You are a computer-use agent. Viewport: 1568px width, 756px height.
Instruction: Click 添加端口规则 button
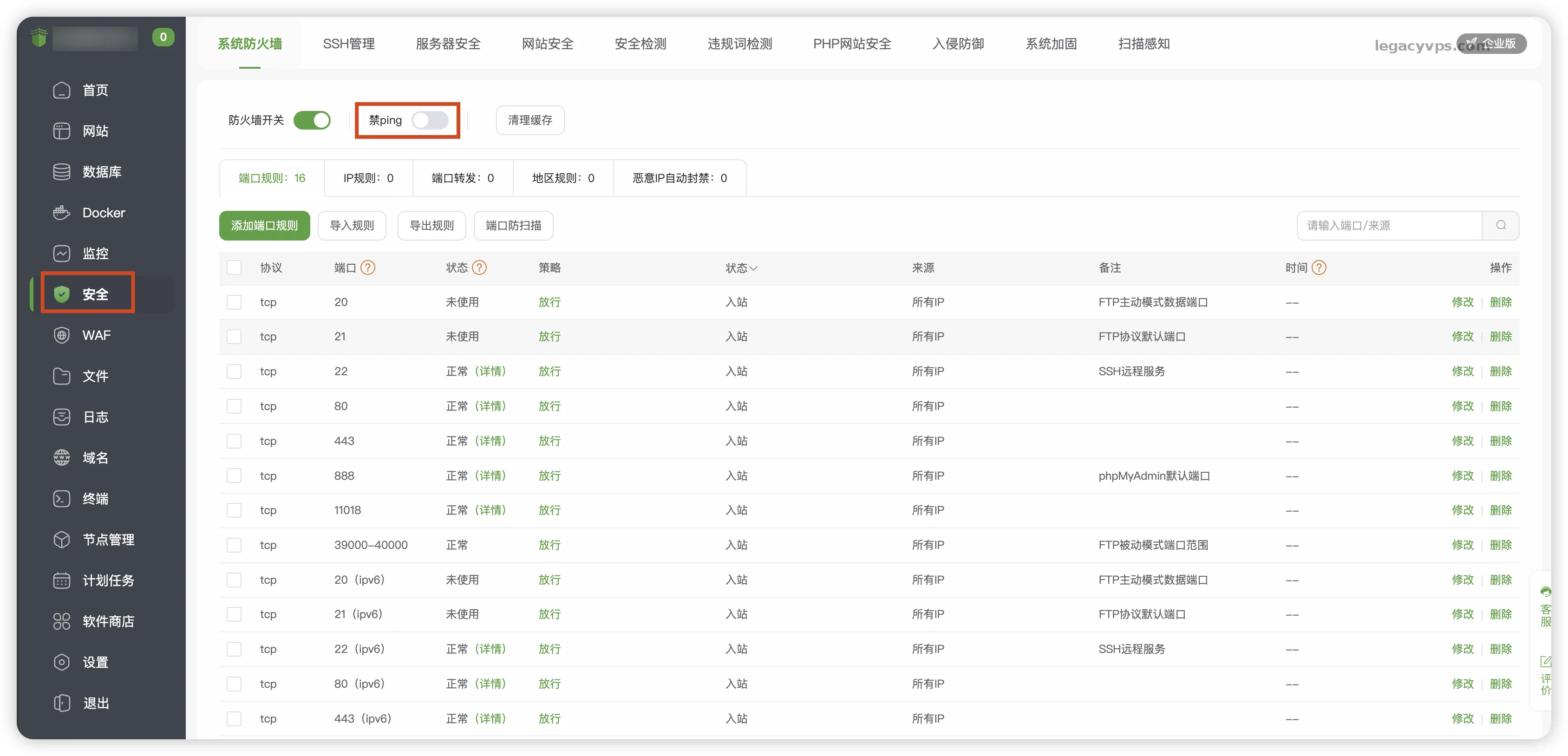[x=264, y=225]
